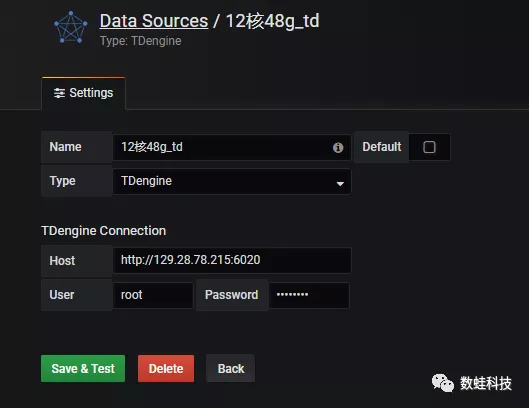Click the WeChat watermark icon
The height and width of the screenshot is (408, 529).
coord(443,383)
